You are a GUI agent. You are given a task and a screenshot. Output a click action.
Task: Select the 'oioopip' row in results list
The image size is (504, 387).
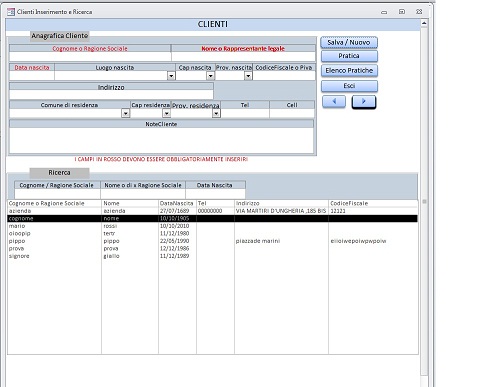click(x=213, y=234)
